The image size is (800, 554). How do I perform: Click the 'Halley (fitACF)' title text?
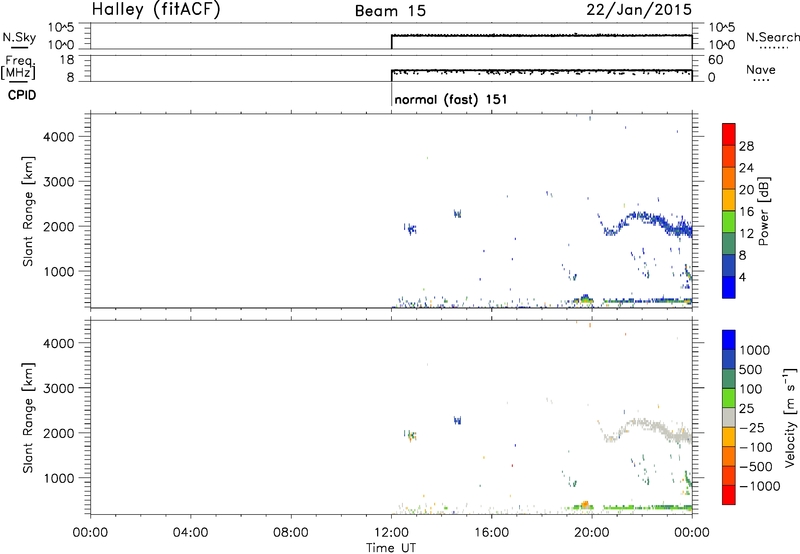pyautogui.click(x=156, y=10)
